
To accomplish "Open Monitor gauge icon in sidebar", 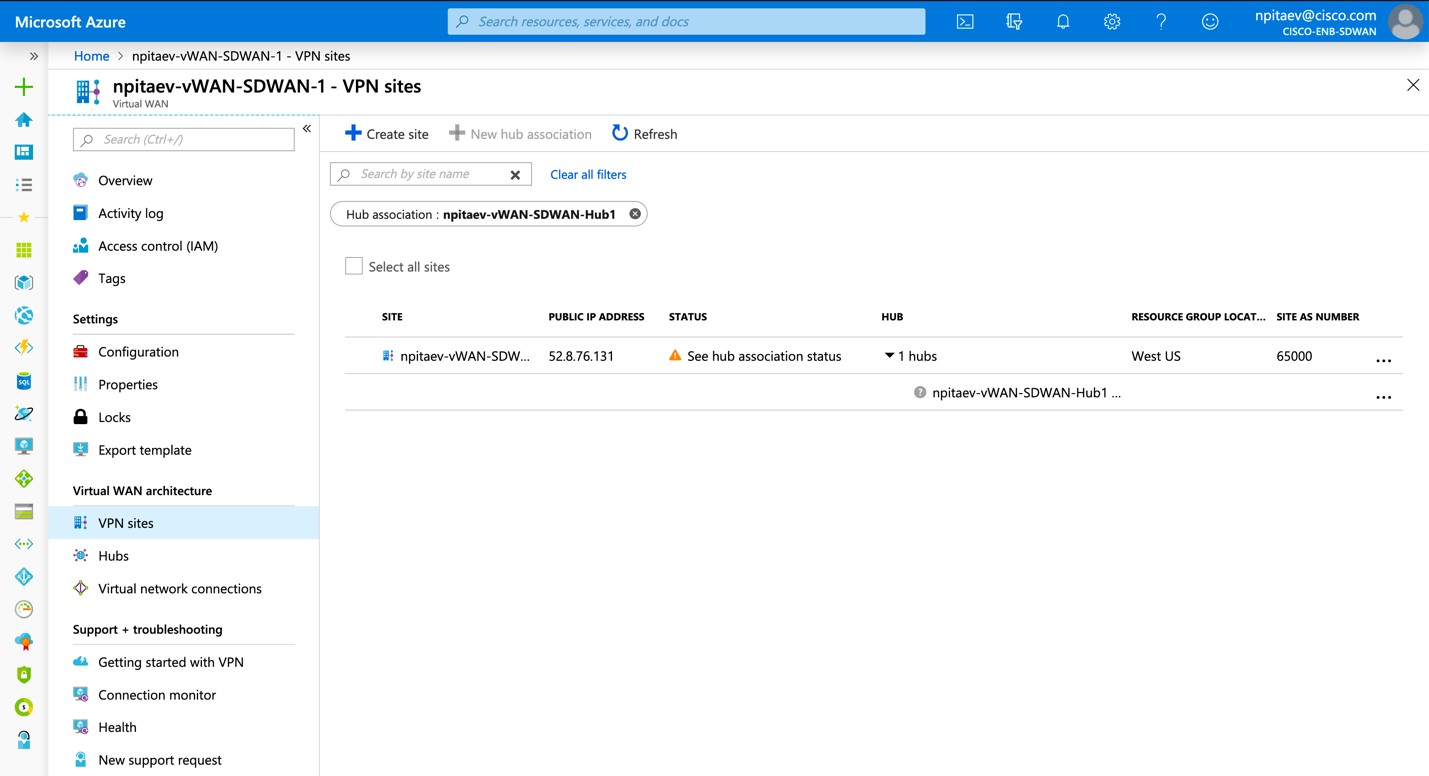I will click(24, 609).
